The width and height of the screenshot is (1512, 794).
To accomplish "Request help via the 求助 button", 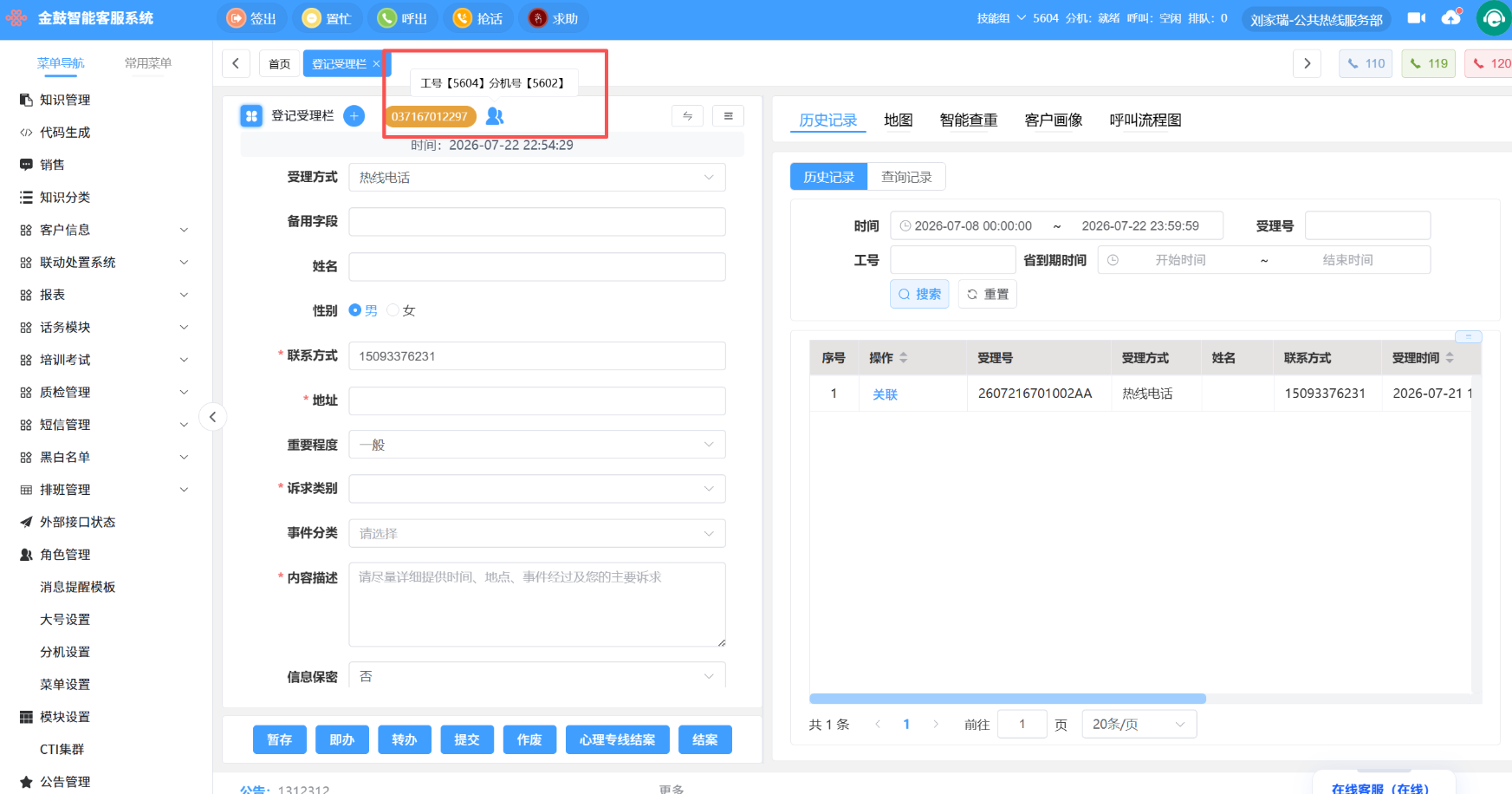I will click(554, 18).
